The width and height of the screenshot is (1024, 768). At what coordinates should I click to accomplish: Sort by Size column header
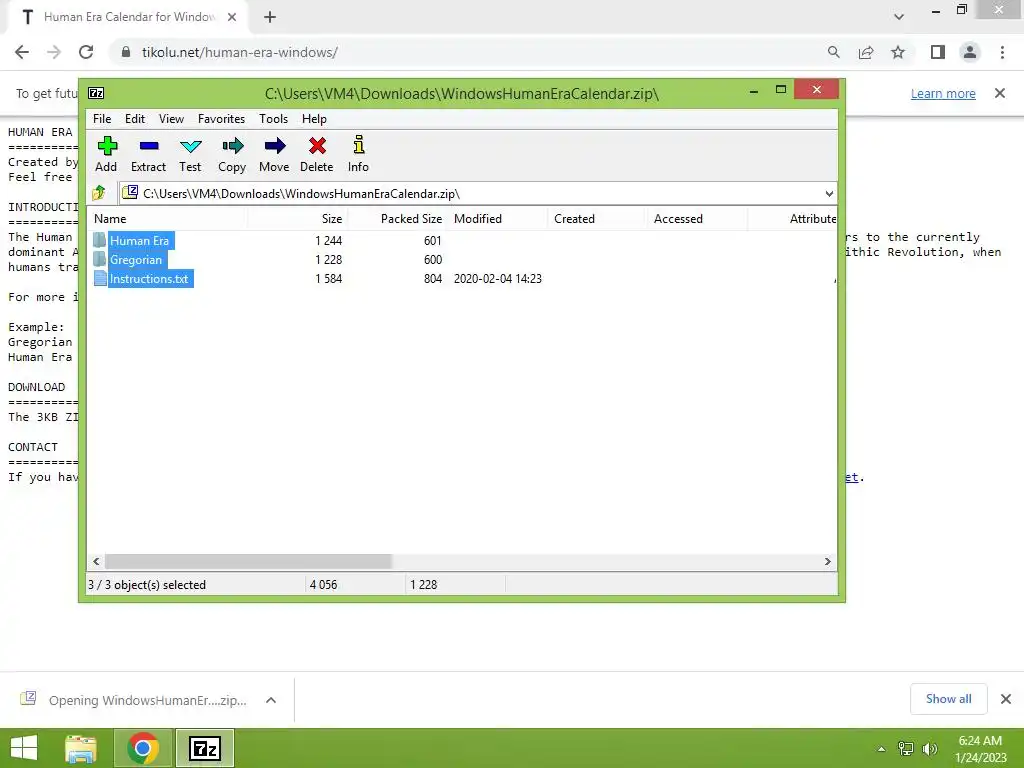coord(297,219)
